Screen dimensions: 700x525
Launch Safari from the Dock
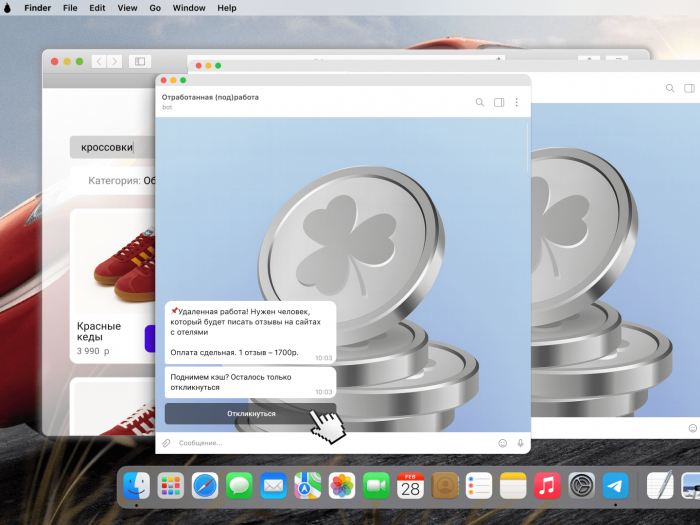pyautogui.click(x=205, y=485)
